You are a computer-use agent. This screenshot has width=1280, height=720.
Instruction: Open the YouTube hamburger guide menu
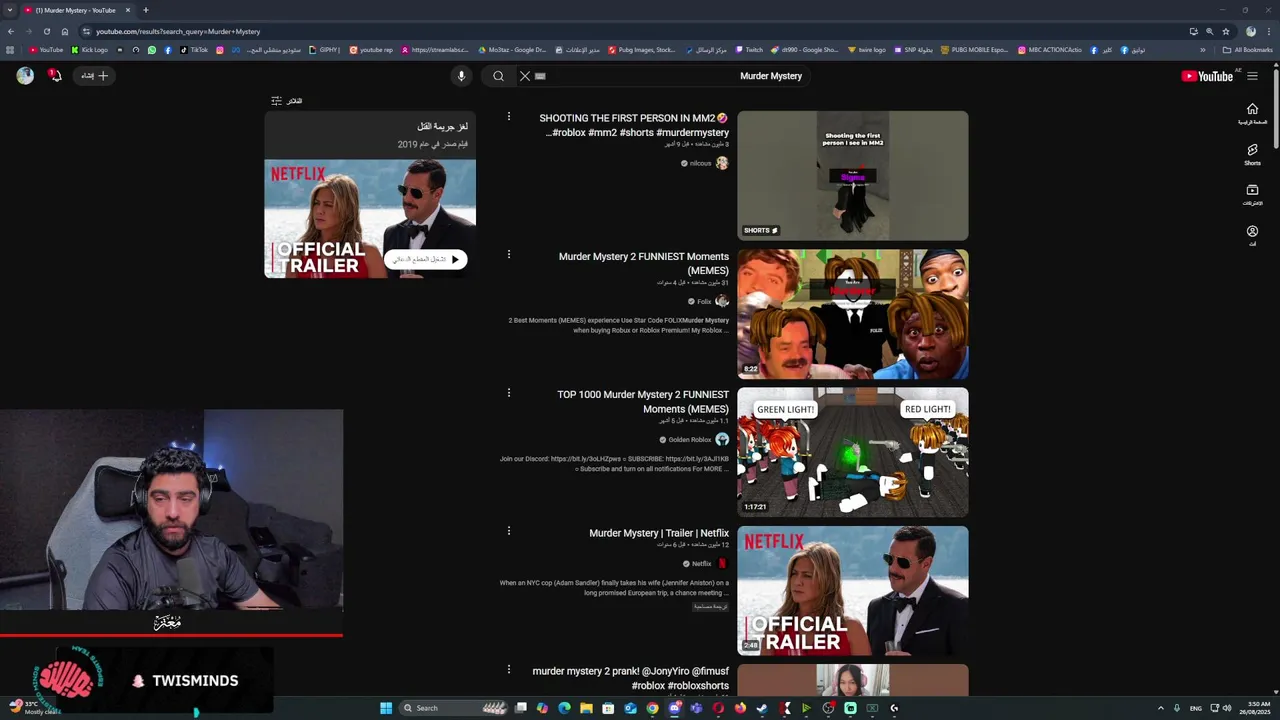(1252, 76)
